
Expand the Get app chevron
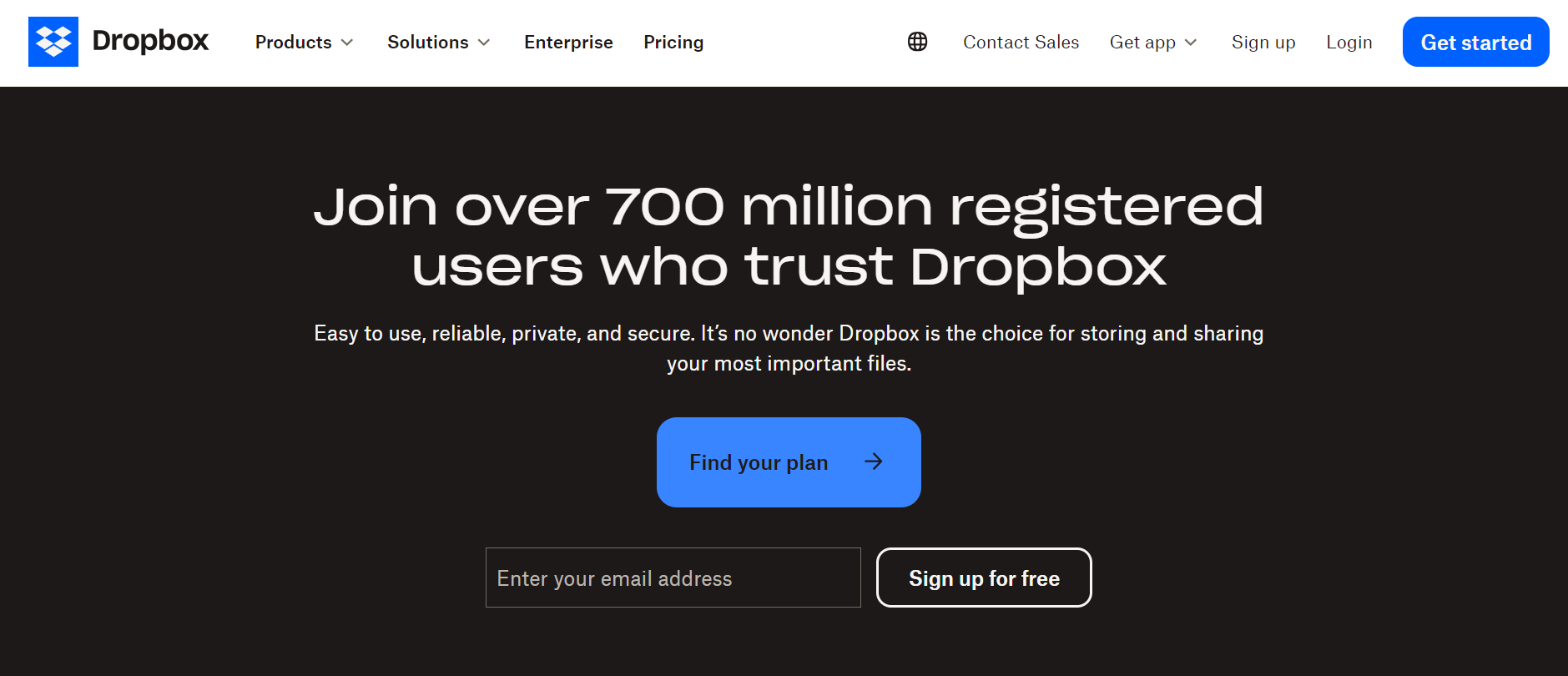tap(1191, 43)
